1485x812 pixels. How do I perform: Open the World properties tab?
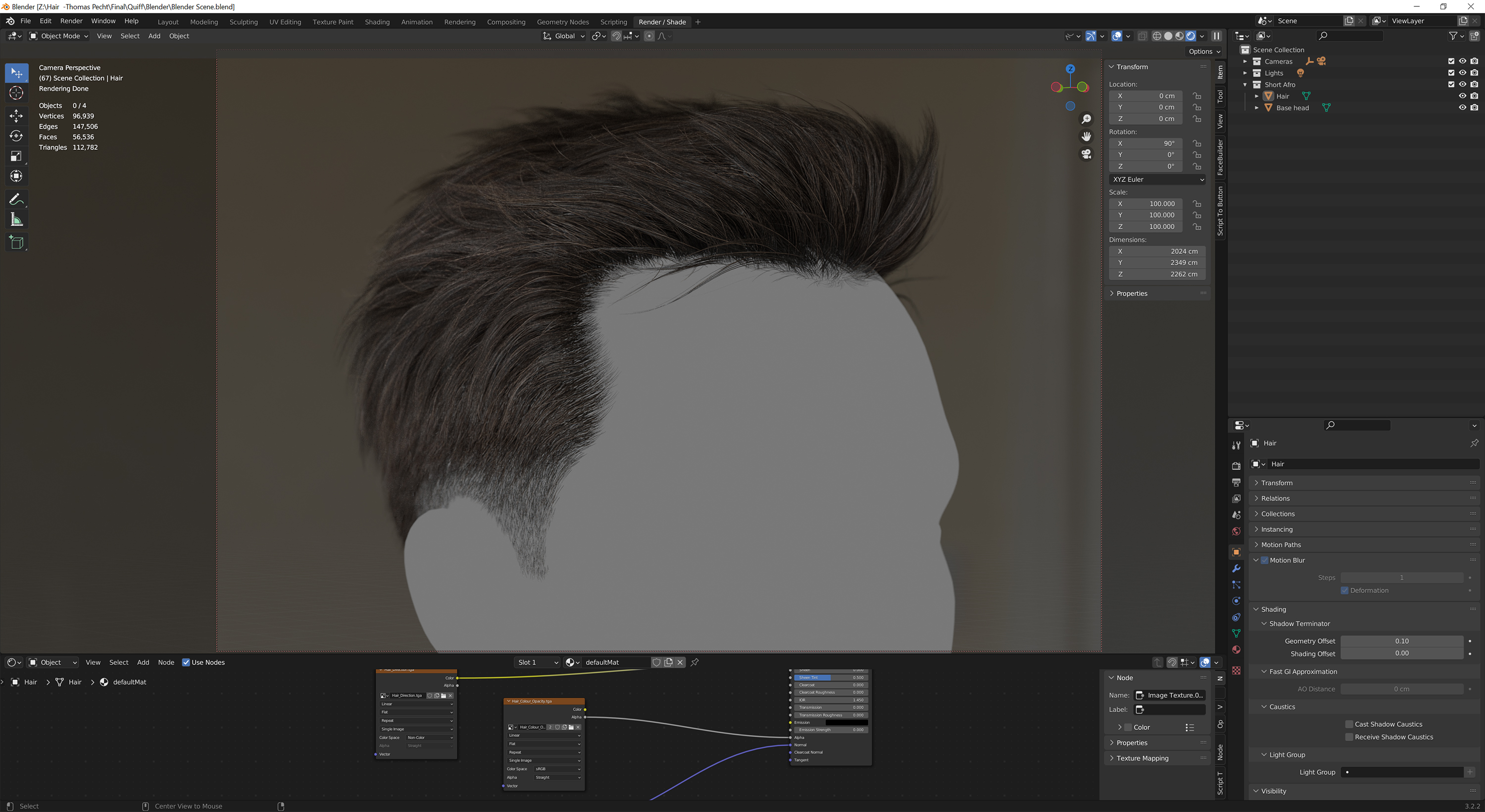1236,531
